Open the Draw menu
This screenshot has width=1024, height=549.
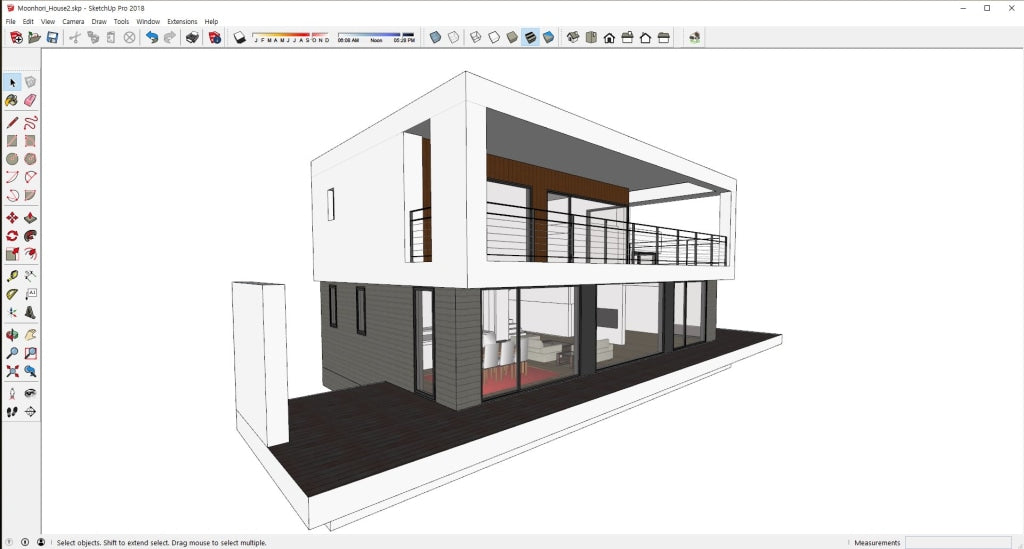point(99,22)
